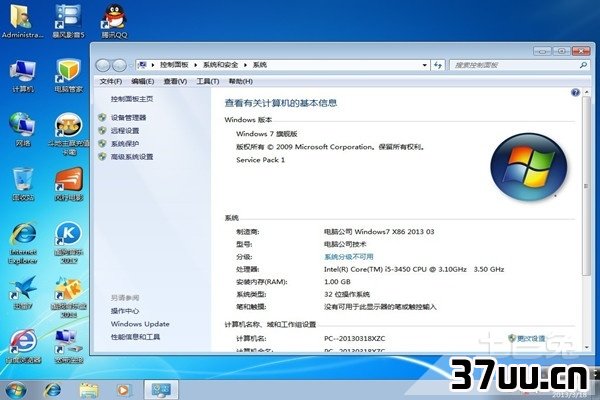Focus the 搜索控制面板 search field
The height and width of the screenshot is (400, 600).
coord(515,65)
